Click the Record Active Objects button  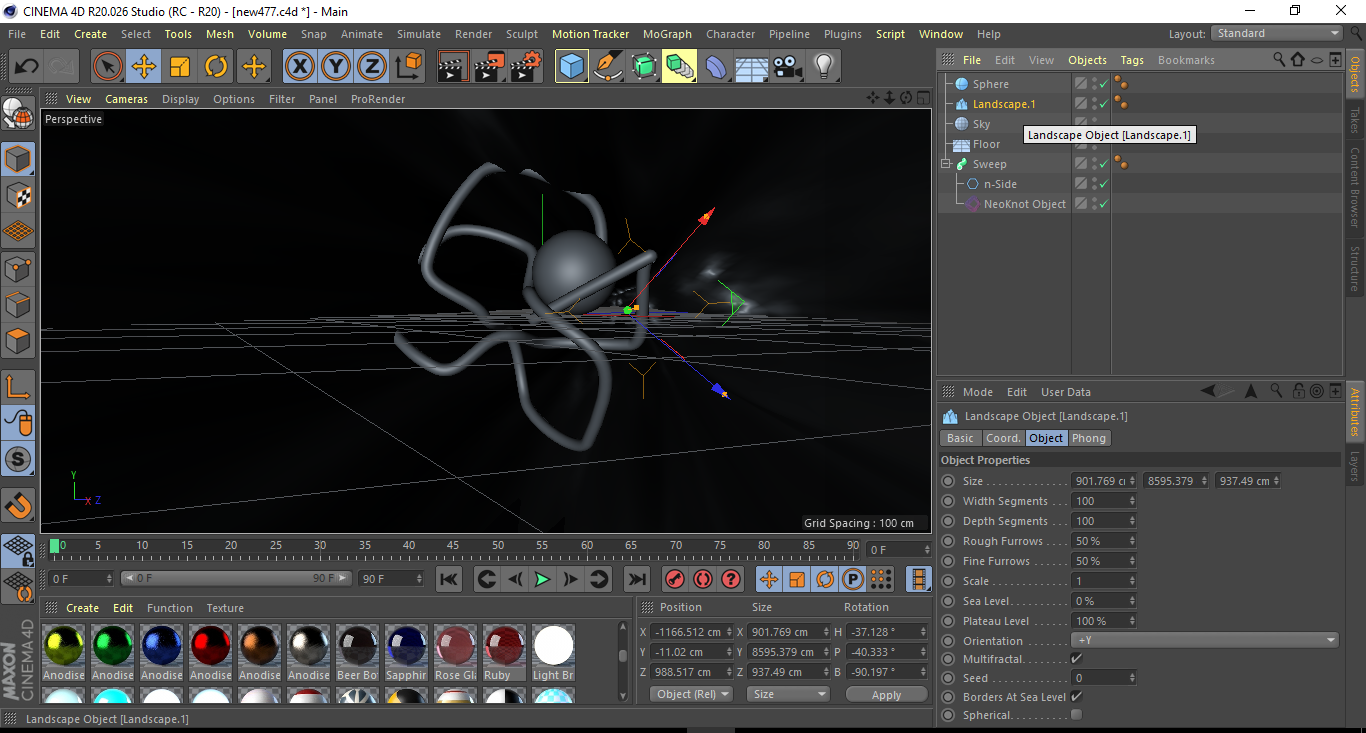point(675,579)
